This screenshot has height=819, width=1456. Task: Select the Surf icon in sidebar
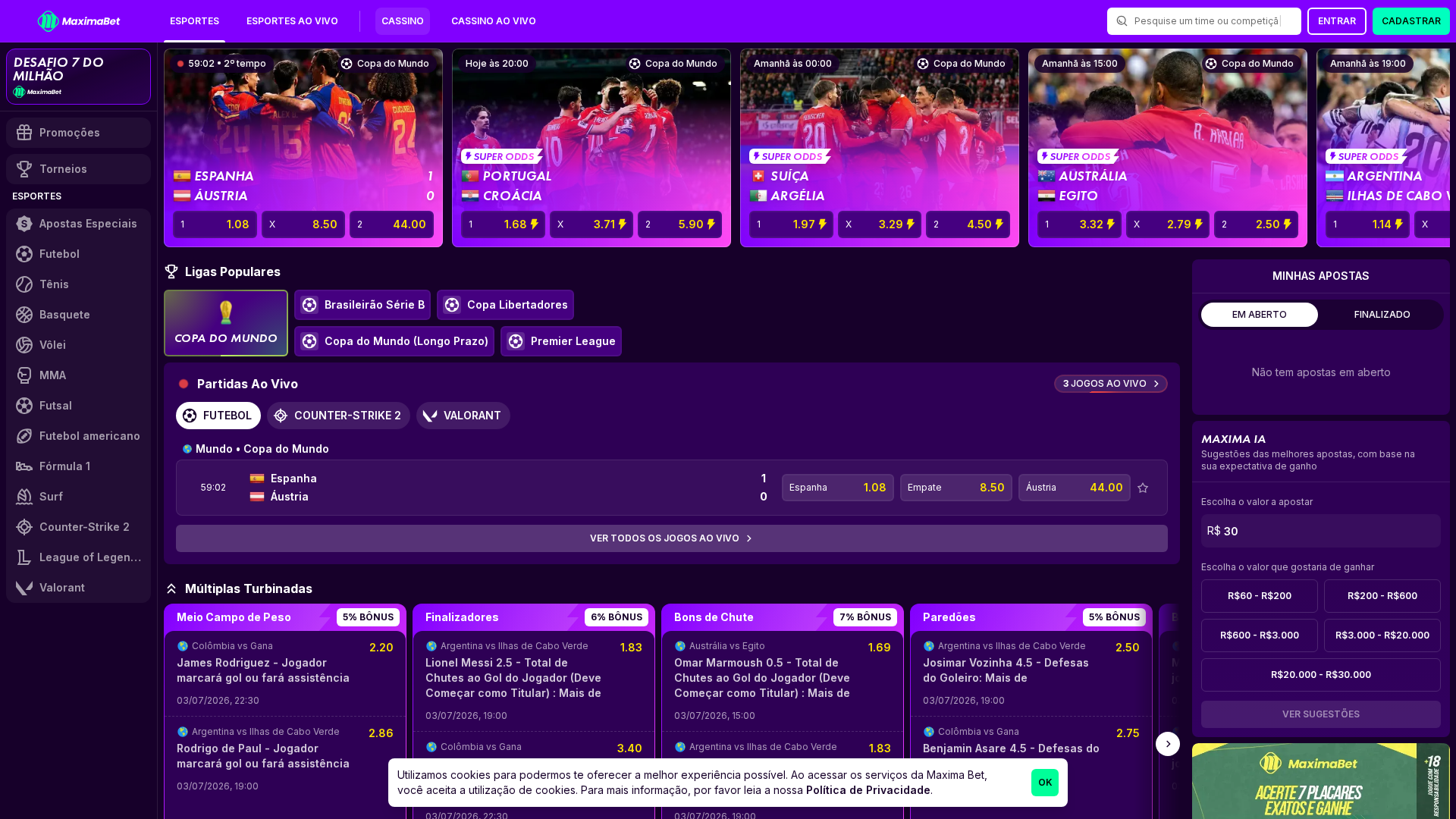pyautogui.click(x=24, y=497)
